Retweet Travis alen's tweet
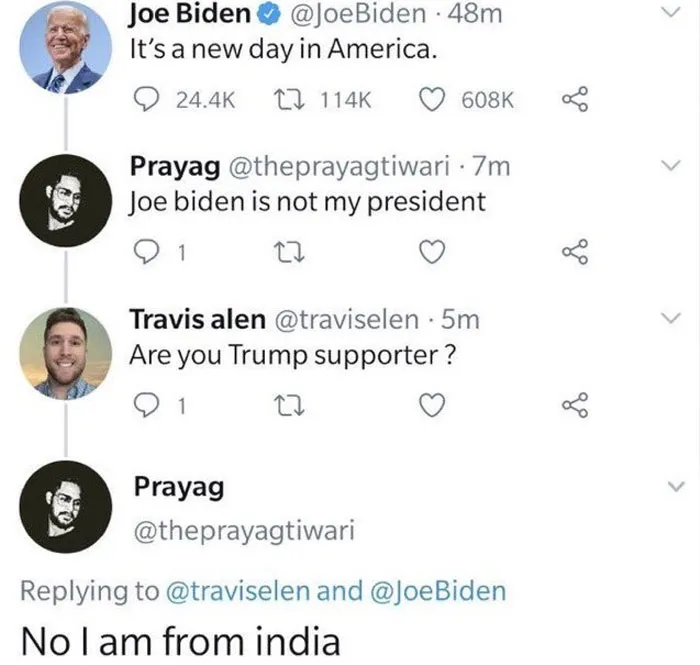 (x=289, y=405)
